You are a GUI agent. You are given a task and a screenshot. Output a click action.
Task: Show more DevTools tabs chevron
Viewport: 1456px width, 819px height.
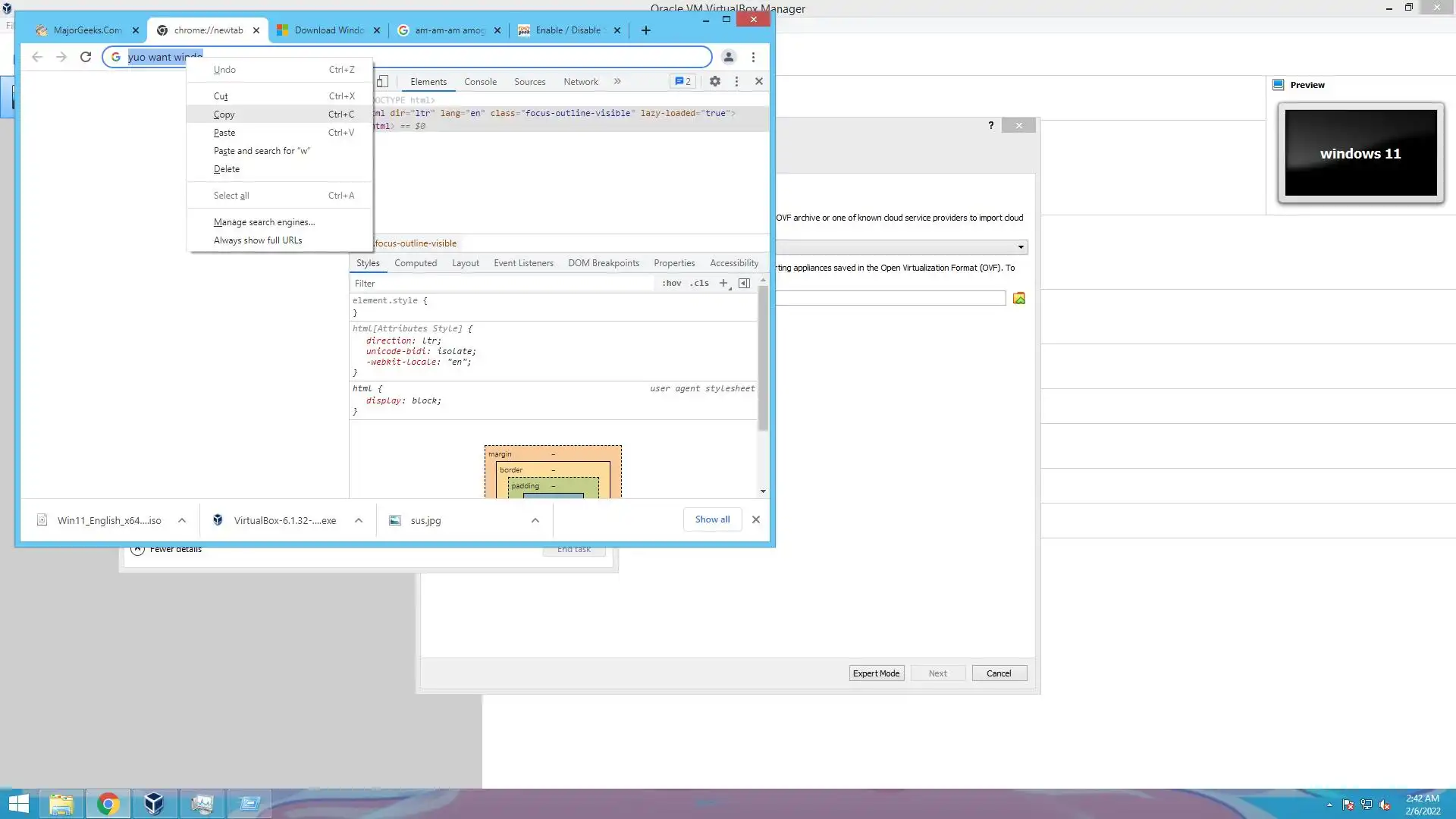(617, 81)
